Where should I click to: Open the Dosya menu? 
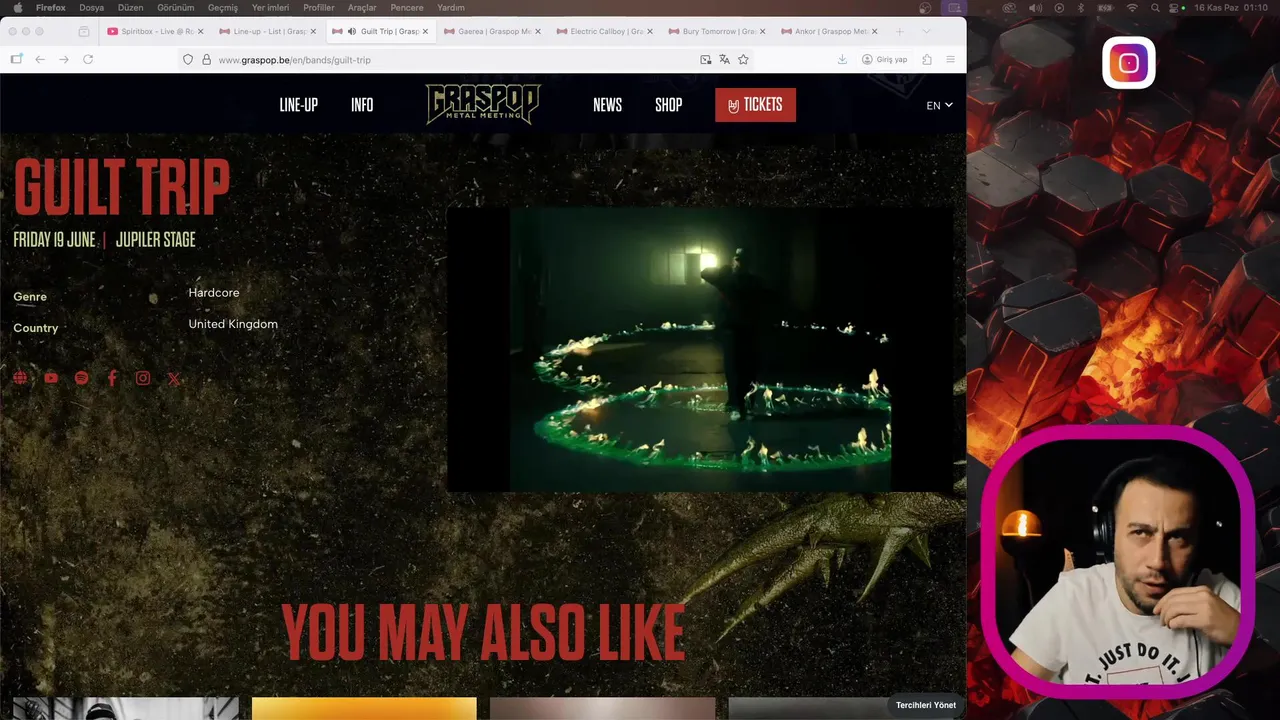[x=92, y=7]
